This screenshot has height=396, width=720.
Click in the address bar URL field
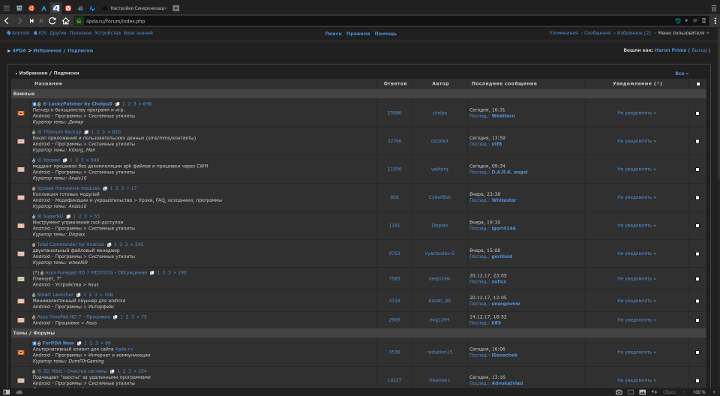point(377,21)
